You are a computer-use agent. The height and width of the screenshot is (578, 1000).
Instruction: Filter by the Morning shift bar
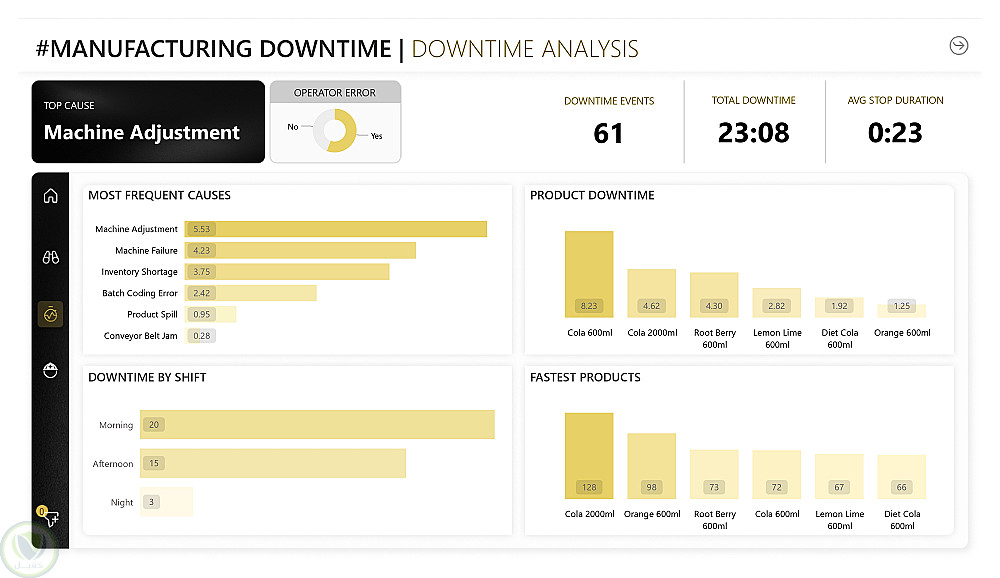click(x=317, y=424)
